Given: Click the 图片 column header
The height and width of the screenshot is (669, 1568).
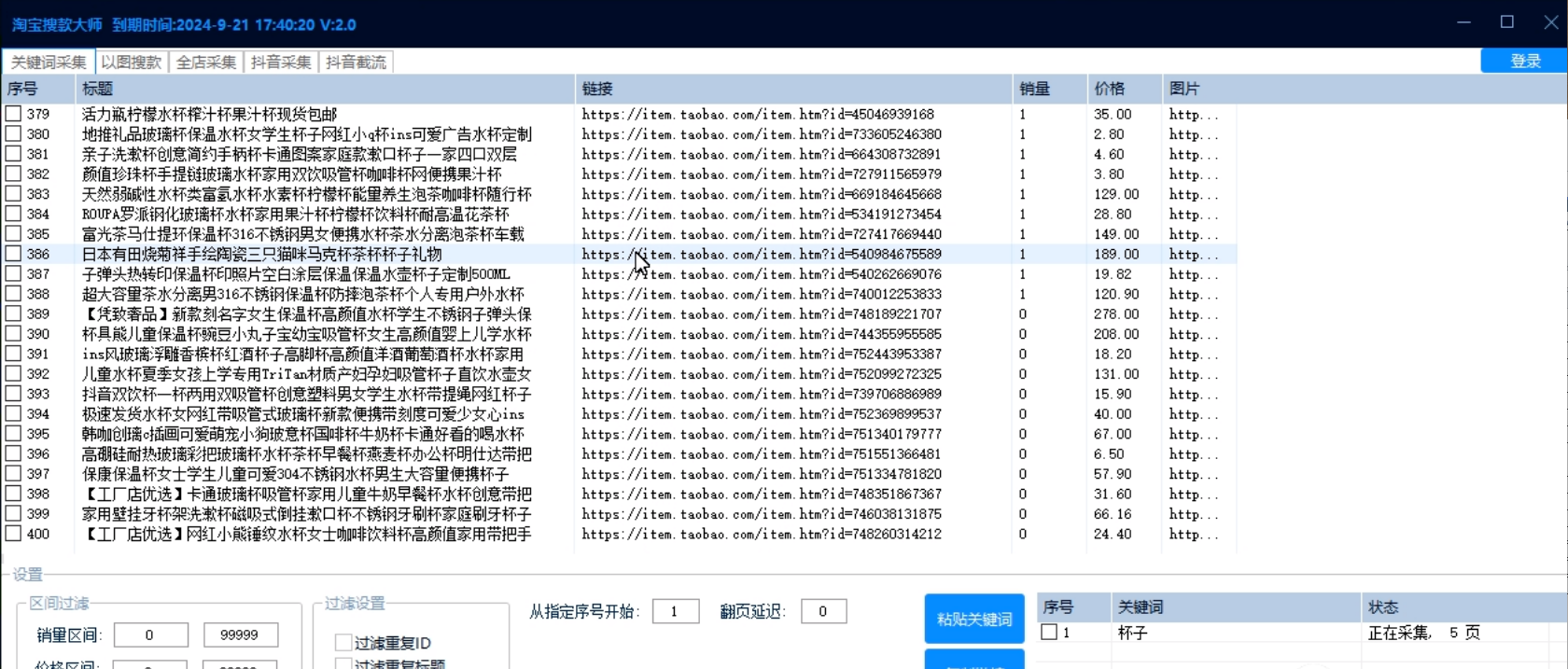Looking at the screenshot, I should pos(1199,89).
